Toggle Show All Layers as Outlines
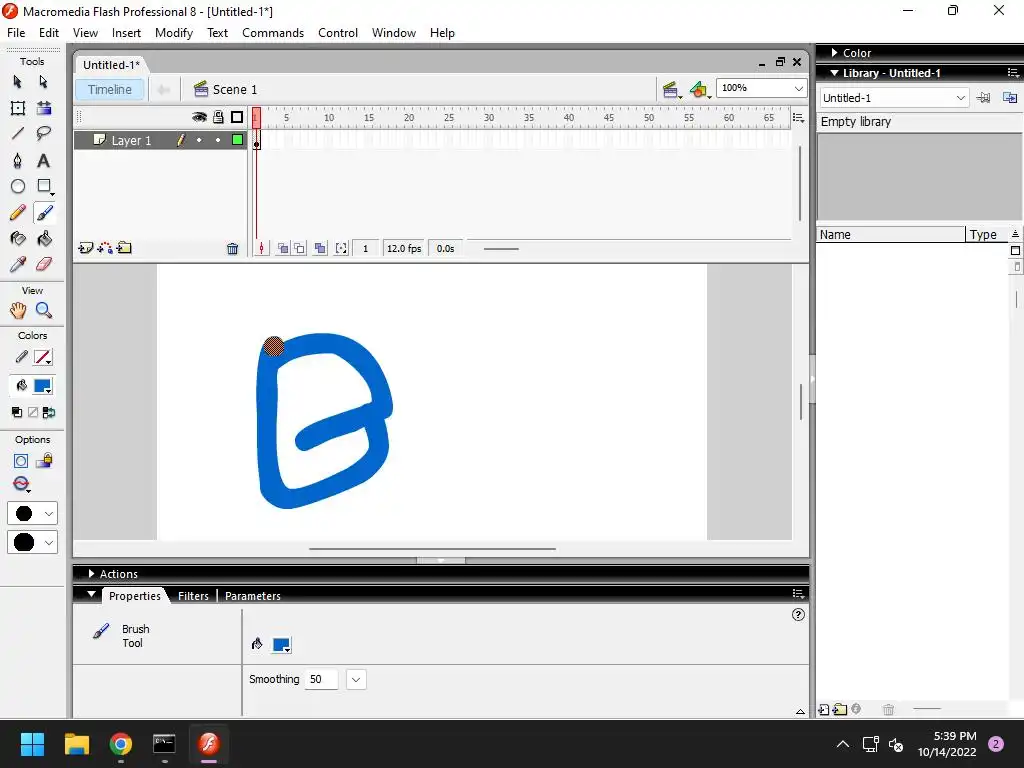The height and width of the screenshot is (768, 1024). point(237,117)
